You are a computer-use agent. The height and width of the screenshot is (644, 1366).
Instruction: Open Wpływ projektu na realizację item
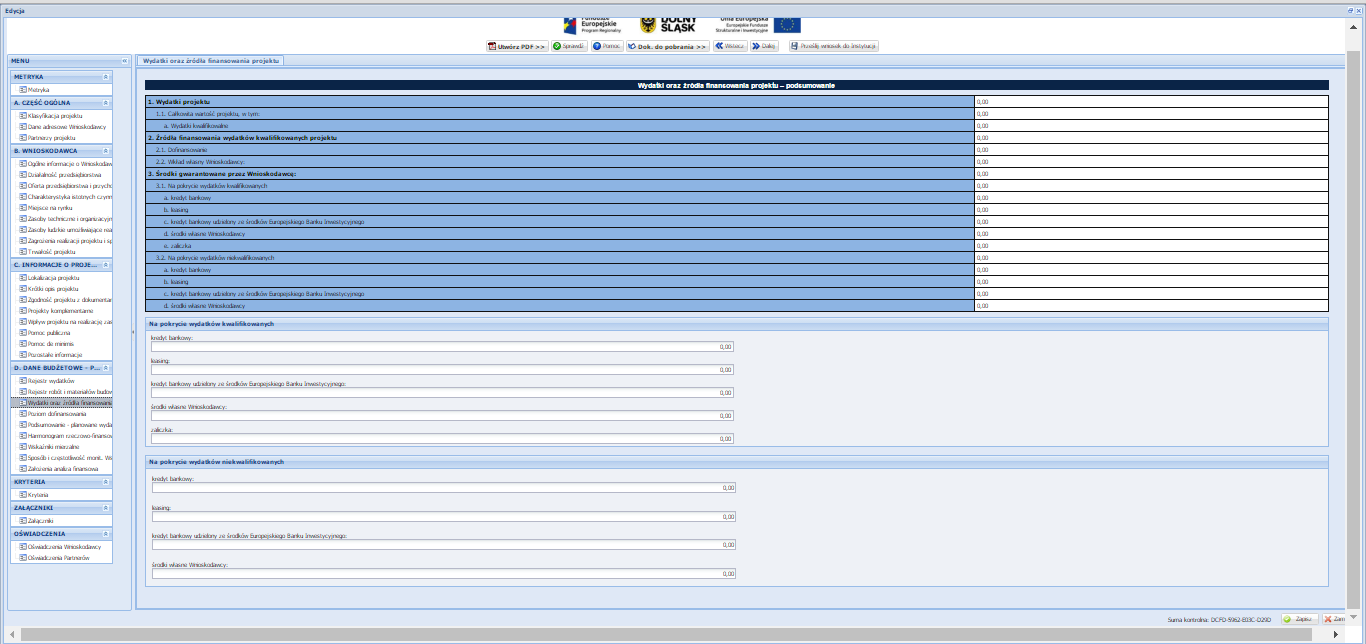pos(66,321)
